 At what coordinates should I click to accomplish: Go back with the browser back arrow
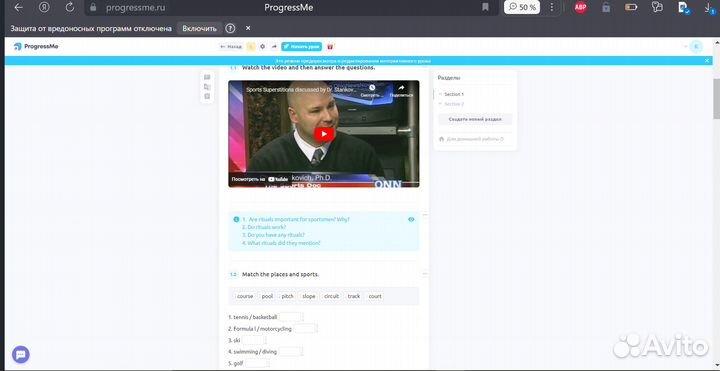click(x=18, y=7)
